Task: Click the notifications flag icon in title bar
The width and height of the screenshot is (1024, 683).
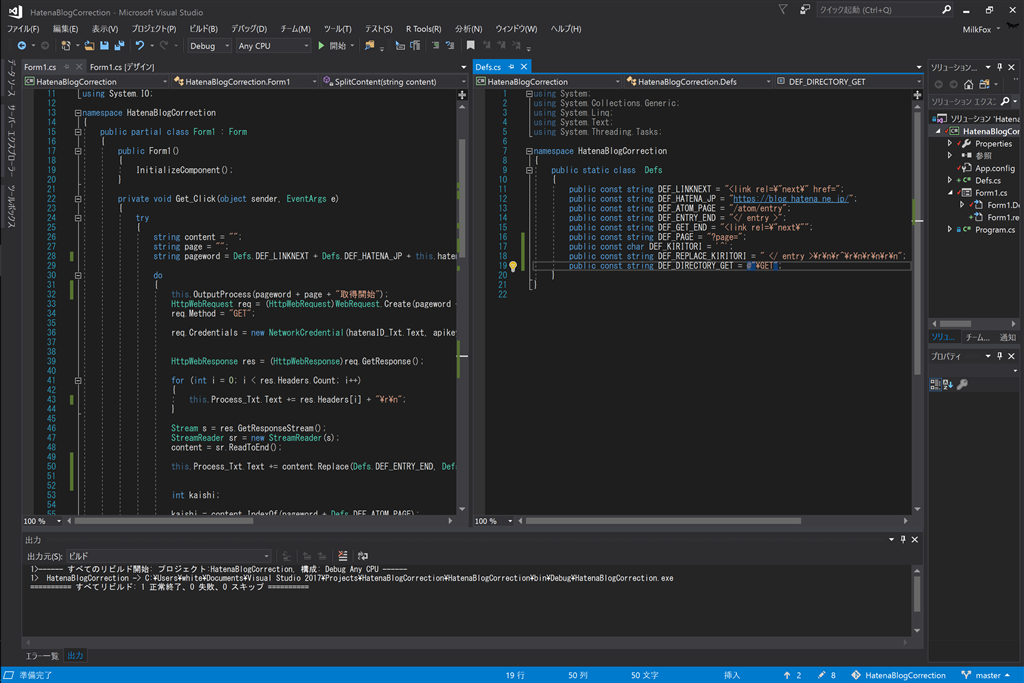Action: click(x=782, y=10)
